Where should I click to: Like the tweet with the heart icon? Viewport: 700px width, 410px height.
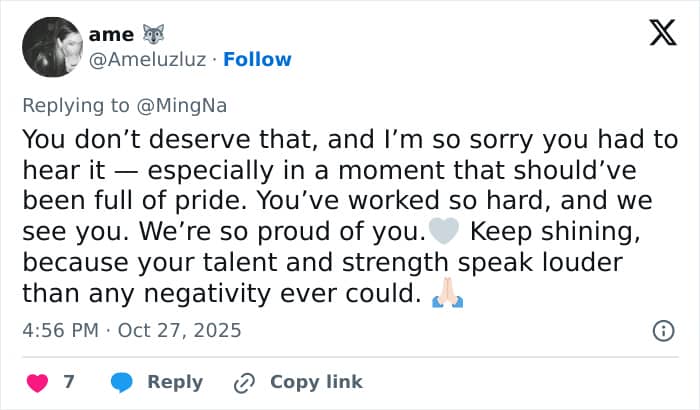point(37,382)
